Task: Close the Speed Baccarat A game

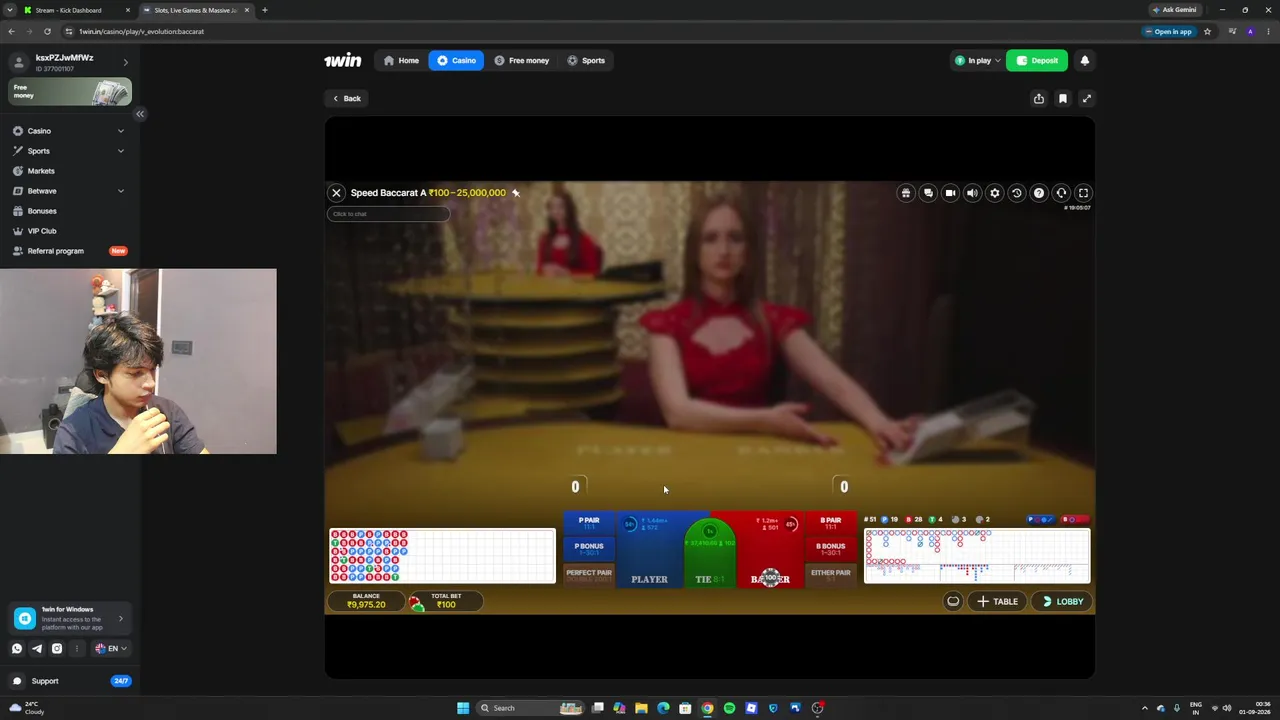Action: pos(336,193)
